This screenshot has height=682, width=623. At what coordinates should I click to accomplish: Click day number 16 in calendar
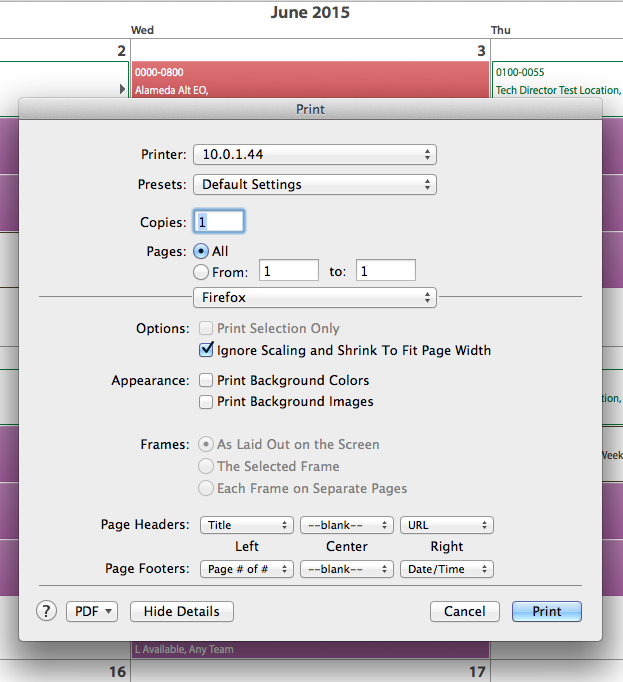pyautogui.click(x=117, y=672)
